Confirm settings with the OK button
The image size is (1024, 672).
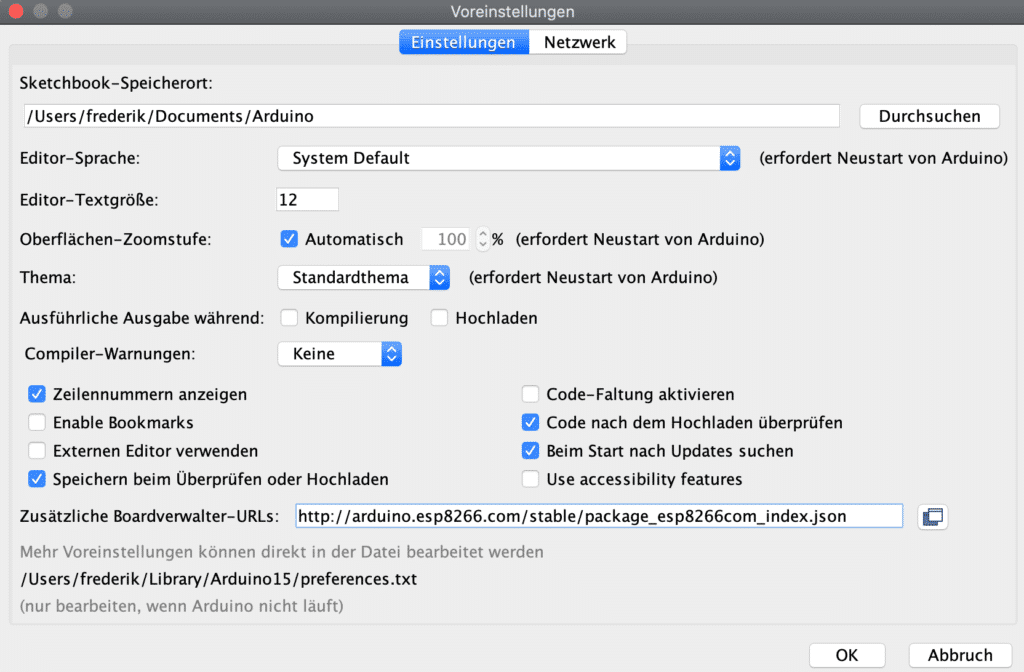coord(847,655)
